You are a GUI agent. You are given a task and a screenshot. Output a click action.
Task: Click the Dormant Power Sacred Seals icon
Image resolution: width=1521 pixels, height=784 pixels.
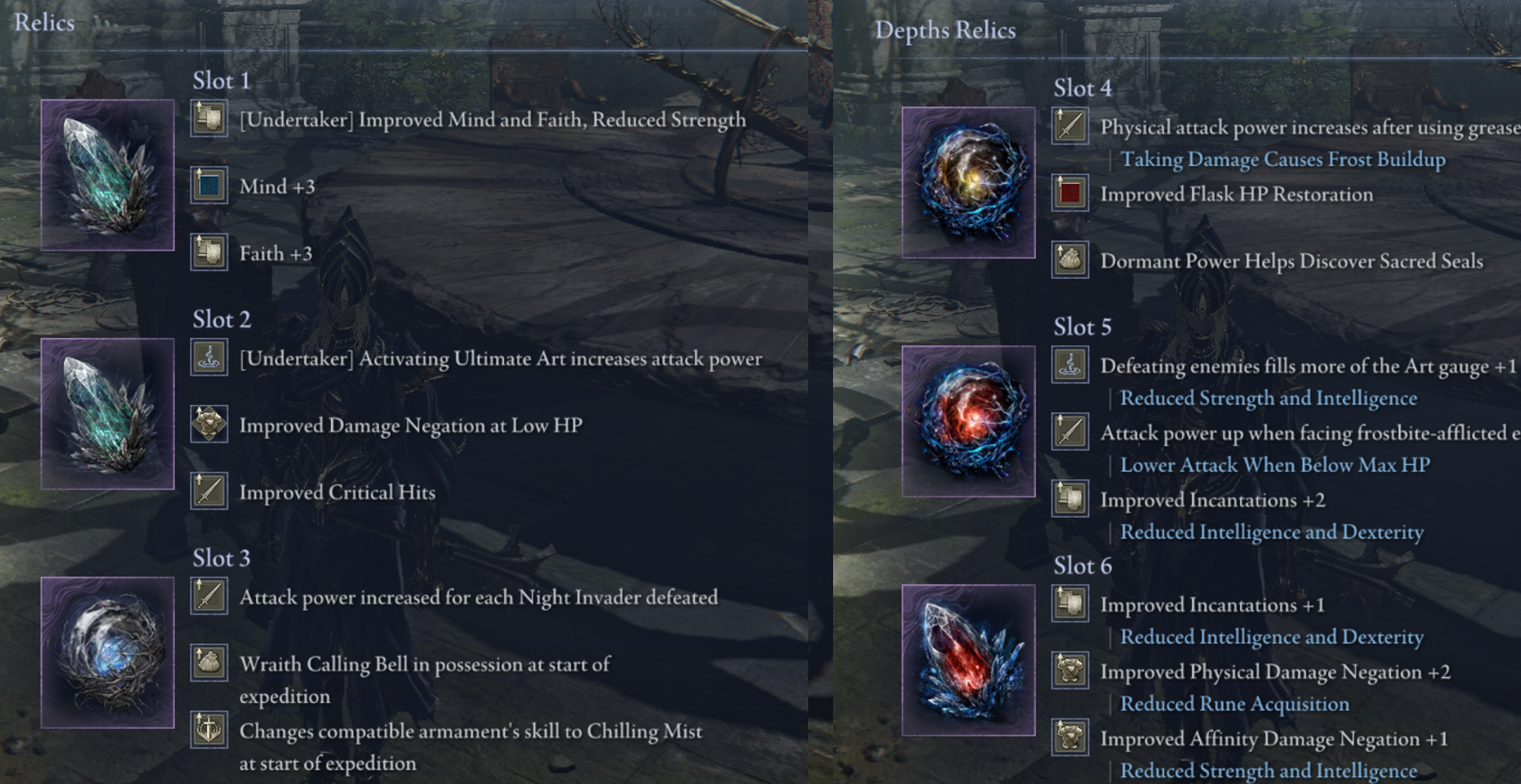pos(1070,260)
